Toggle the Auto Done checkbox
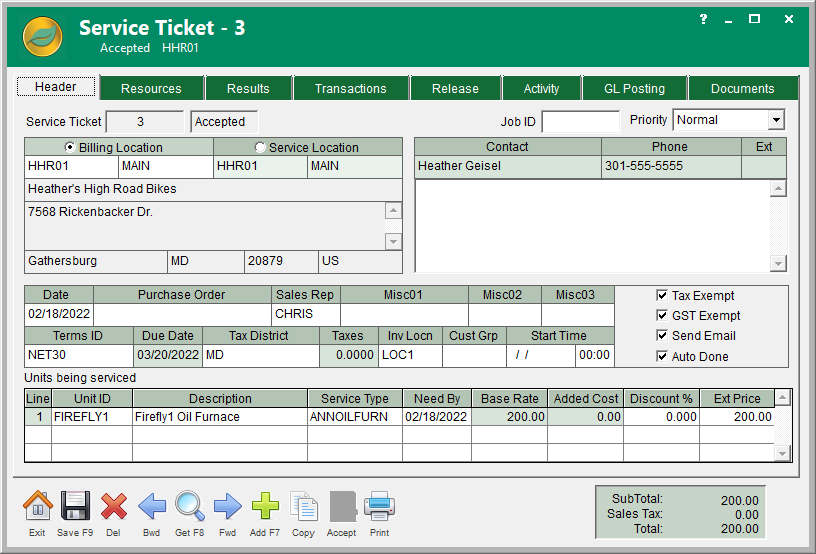 click(662, 356)
